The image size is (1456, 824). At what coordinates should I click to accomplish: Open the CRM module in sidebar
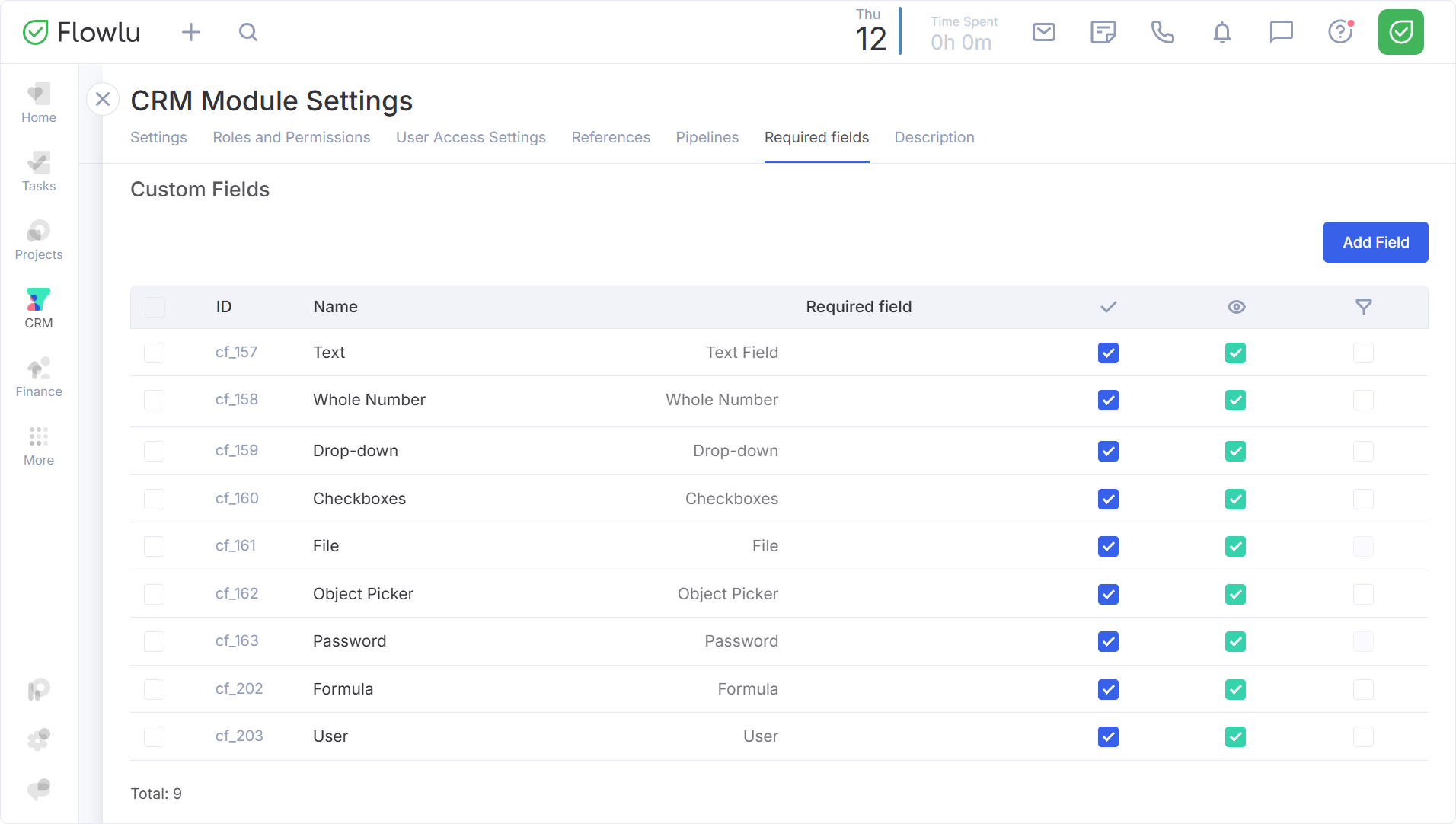click(x=39, y=308)
